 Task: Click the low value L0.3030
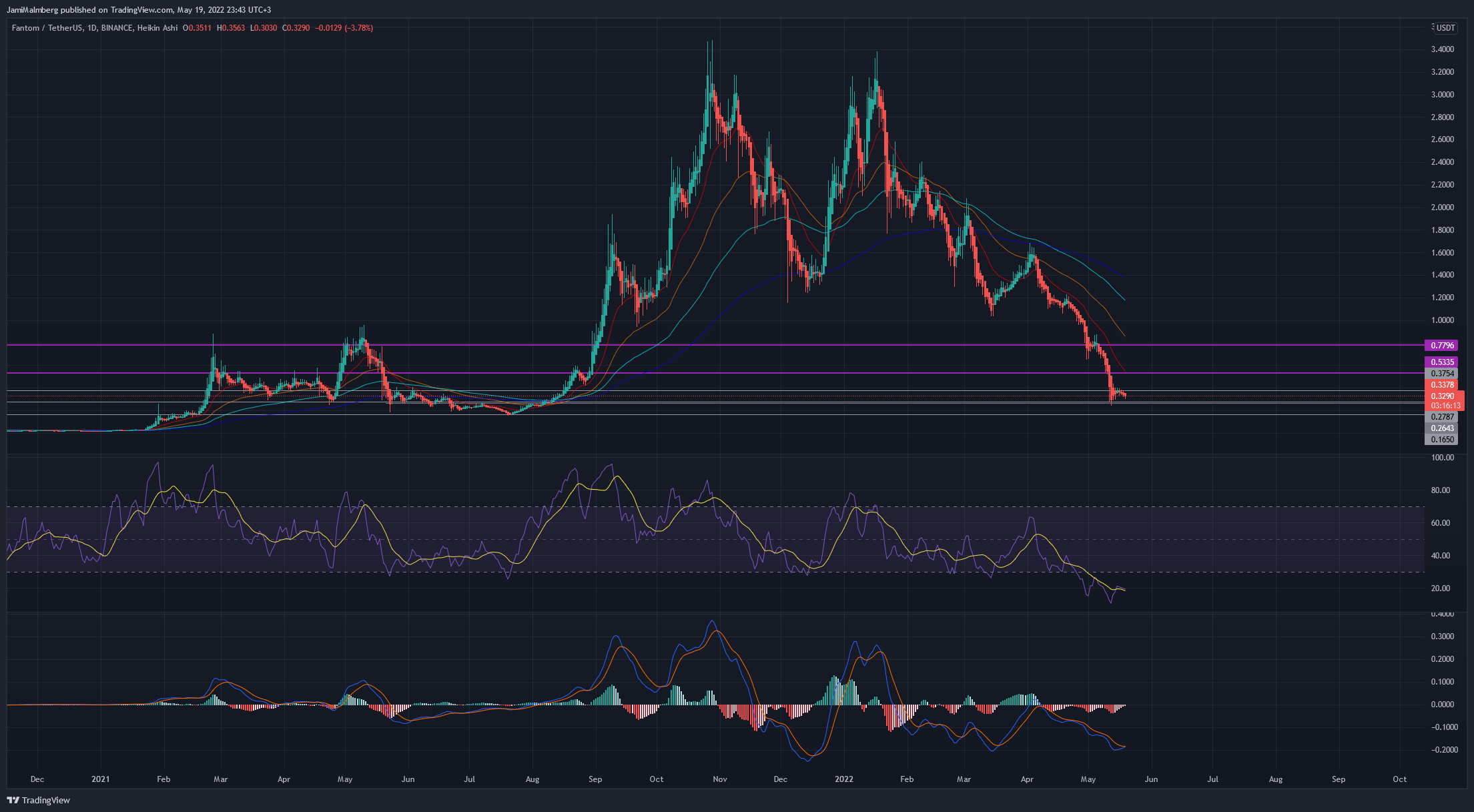click(x=263, y=28)
